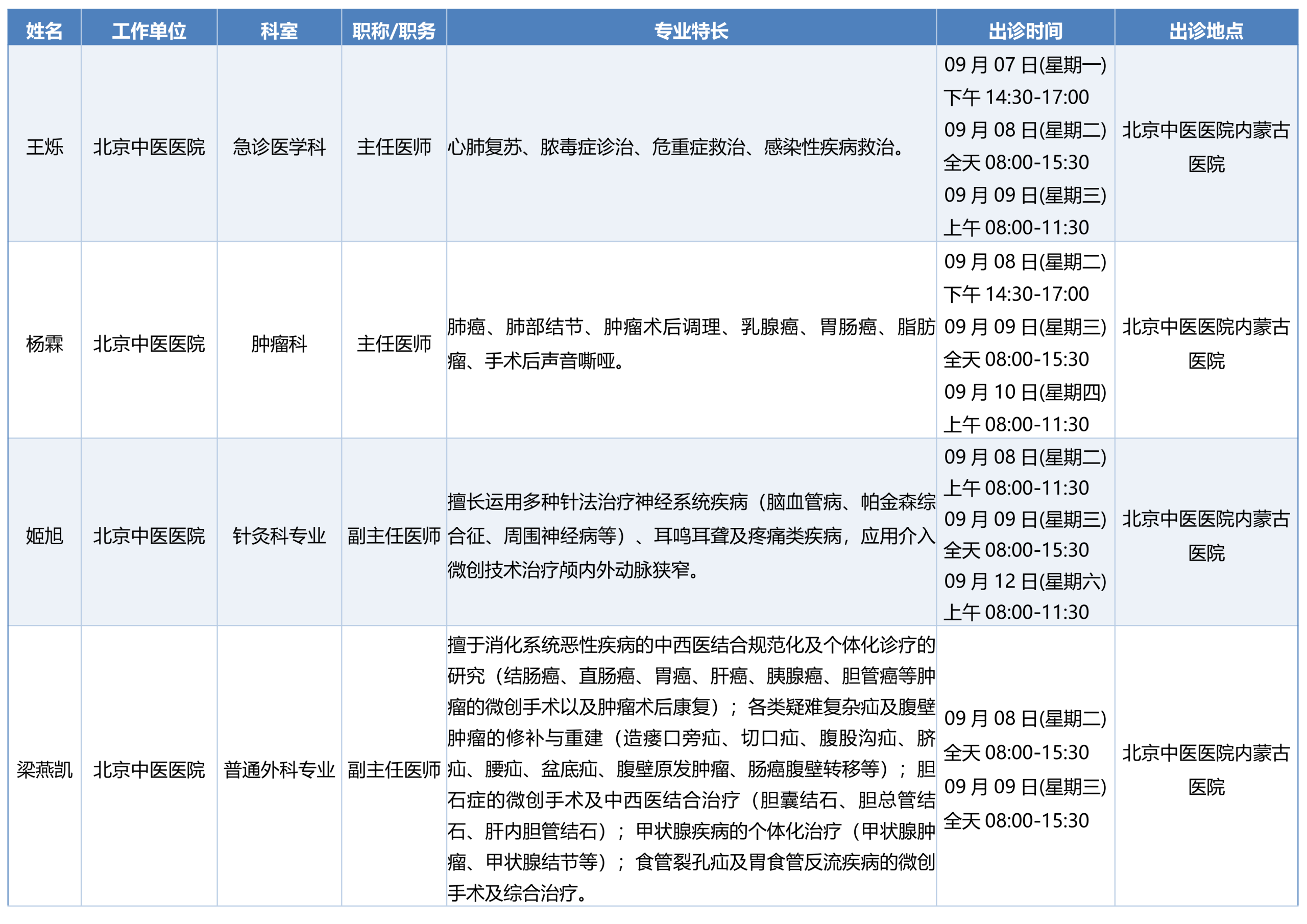Screen dimensions: 1307x924
Task: Select the name cell 姬旭
Action: point(44,535)
